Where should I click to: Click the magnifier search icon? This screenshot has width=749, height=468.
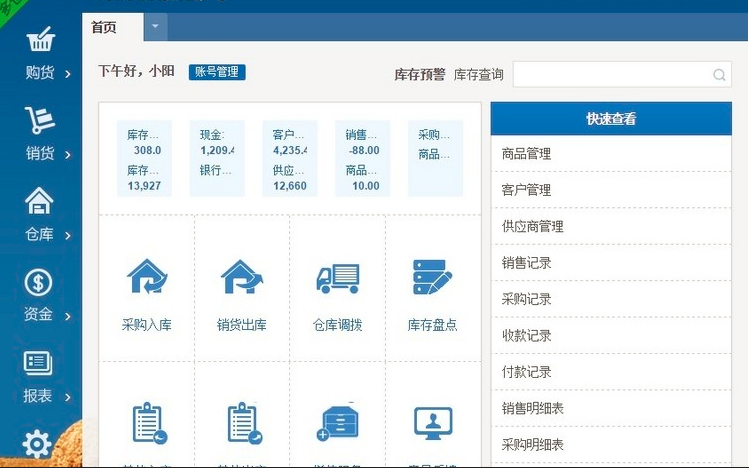coord(719,75)
